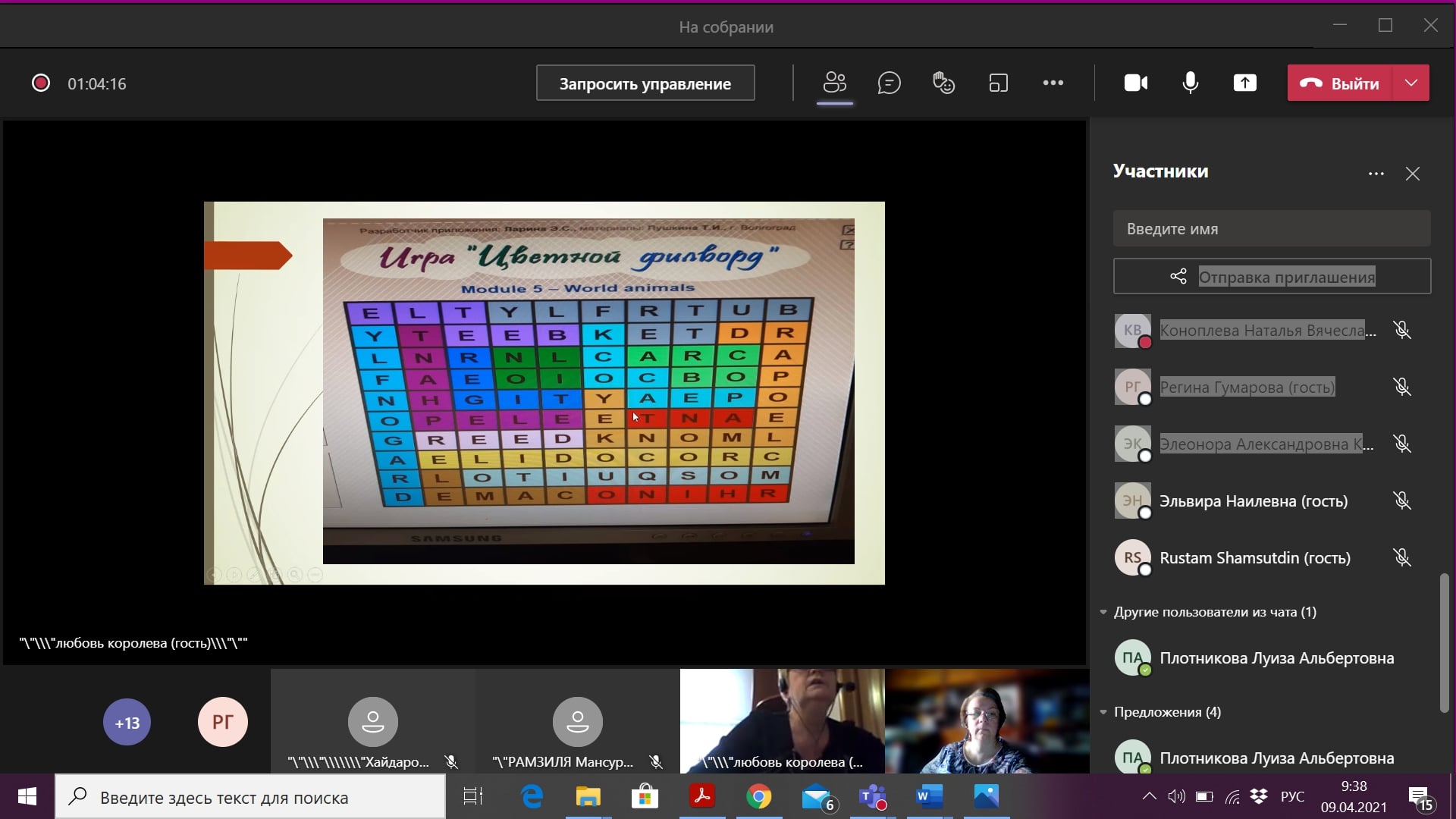Collapse the Предложения (4) section
The height and width of the screenshot is (819, 1456).
(1103, 712)
